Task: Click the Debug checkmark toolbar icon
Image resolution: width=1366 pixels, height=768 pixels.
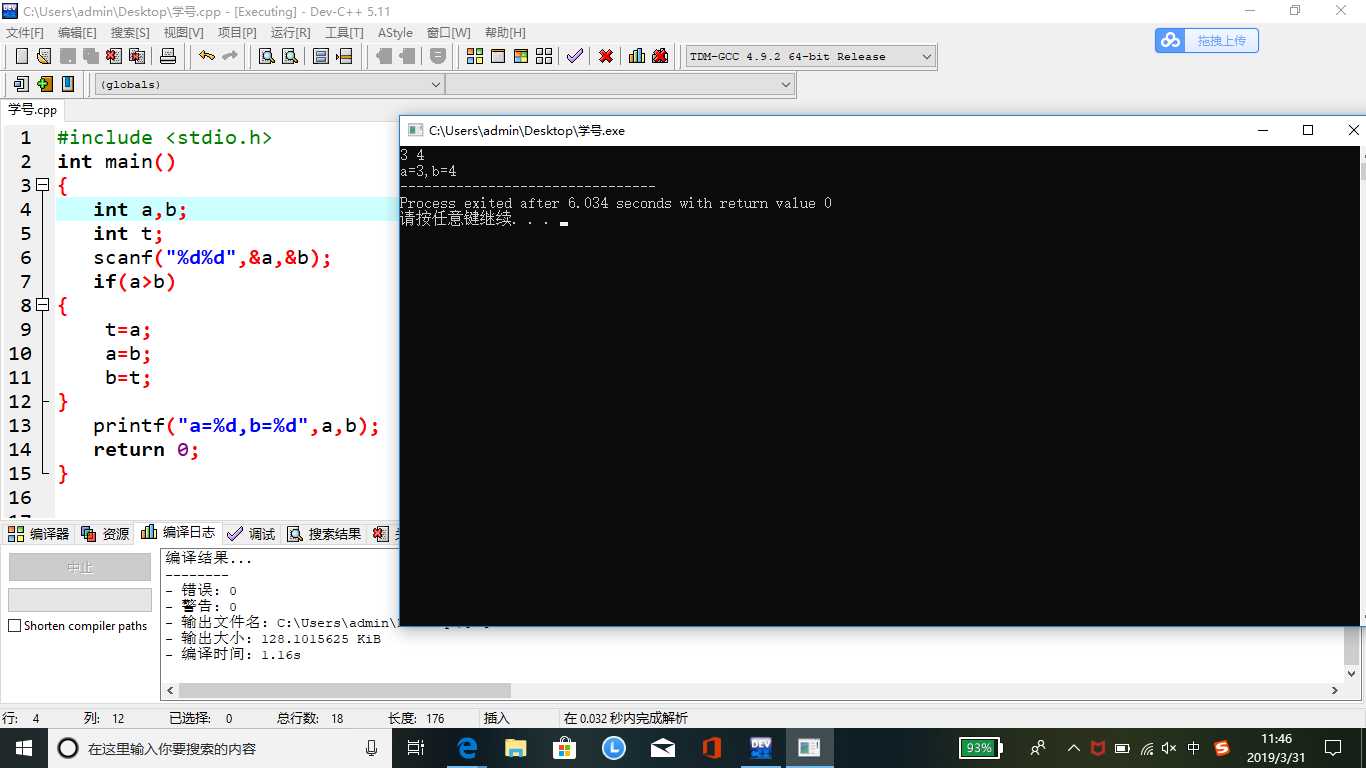Action: [575, 56]
